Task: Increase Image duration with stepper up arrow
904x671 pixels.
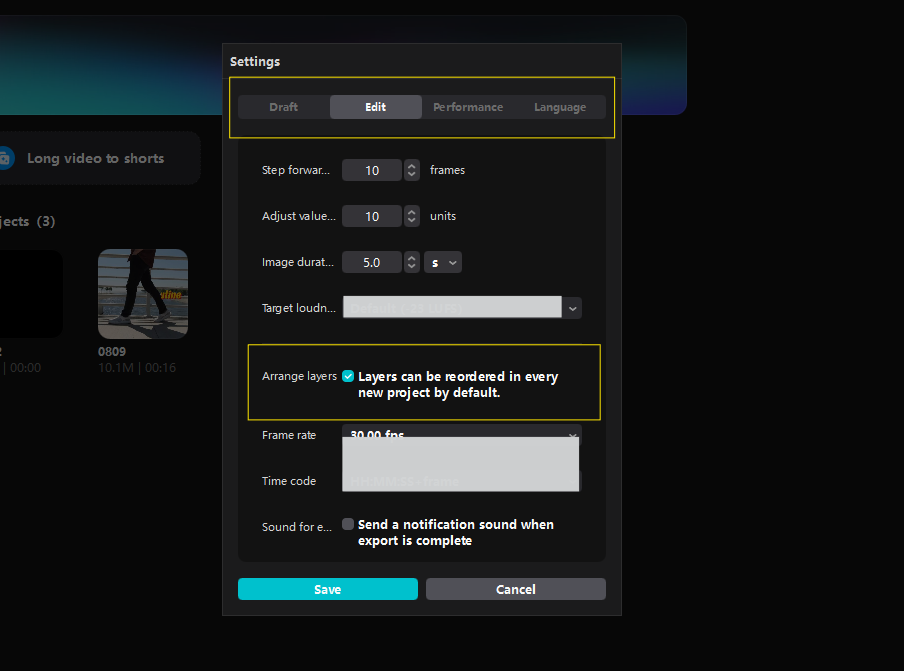Action: tap(411, 258)
